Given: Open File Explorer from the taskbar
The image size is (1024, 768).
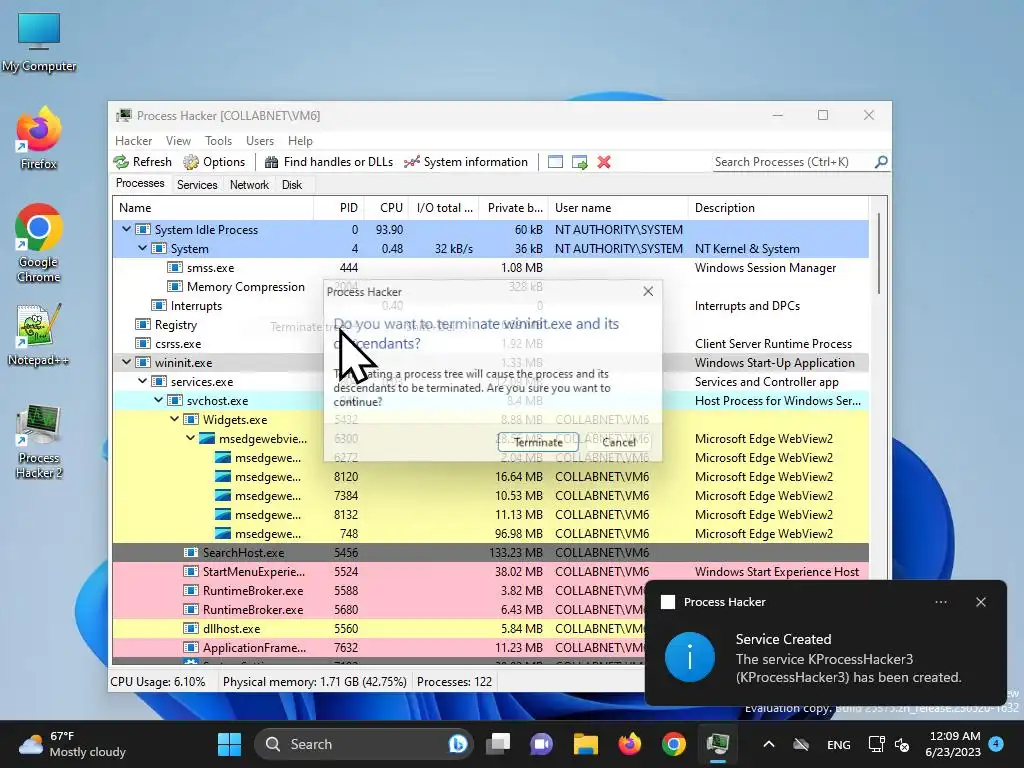Looking at the screenshot, I should tap(586, 744).
